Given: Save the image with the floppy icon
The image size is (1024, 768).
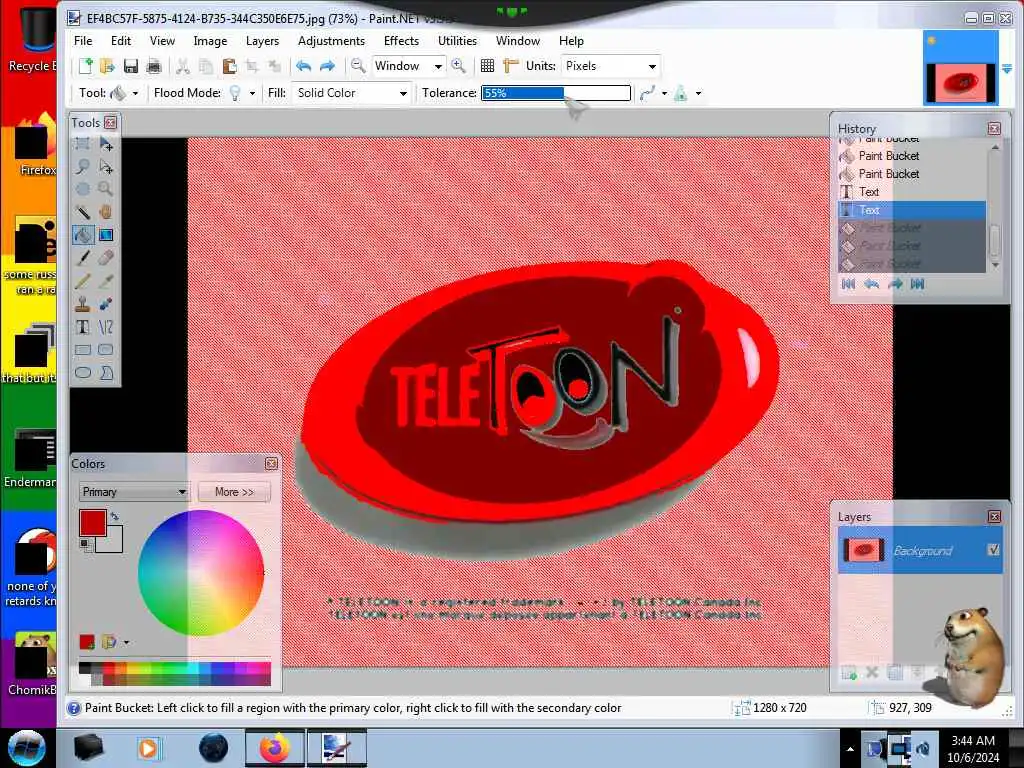Looking at the screenshot, I should [x=131, y=66].
